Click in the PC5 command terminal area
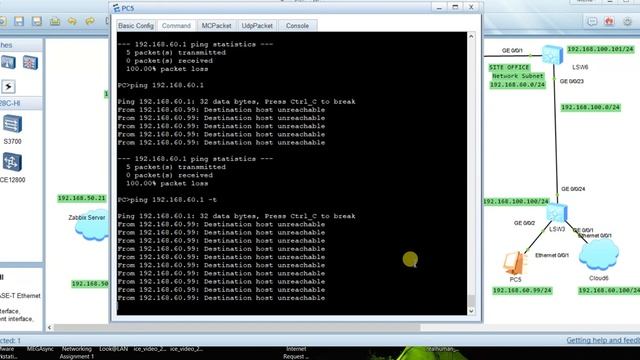This screenshot has height=360, width=640. 291,173
